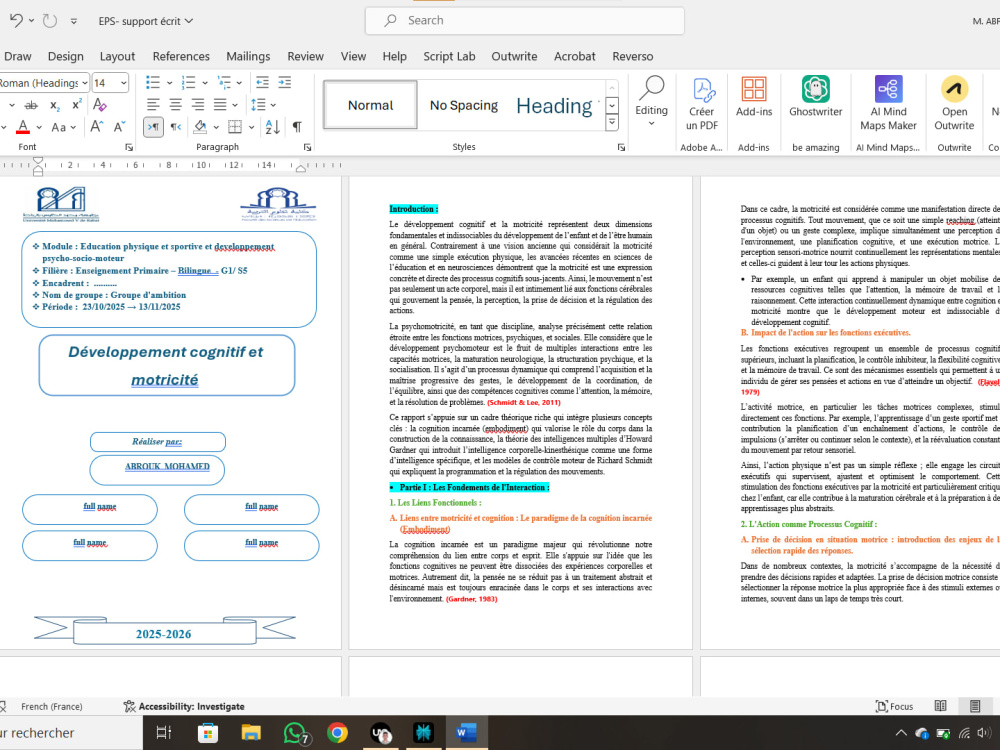
Task: Click the Shading paint bucket icon
Action: click(200, 127)
